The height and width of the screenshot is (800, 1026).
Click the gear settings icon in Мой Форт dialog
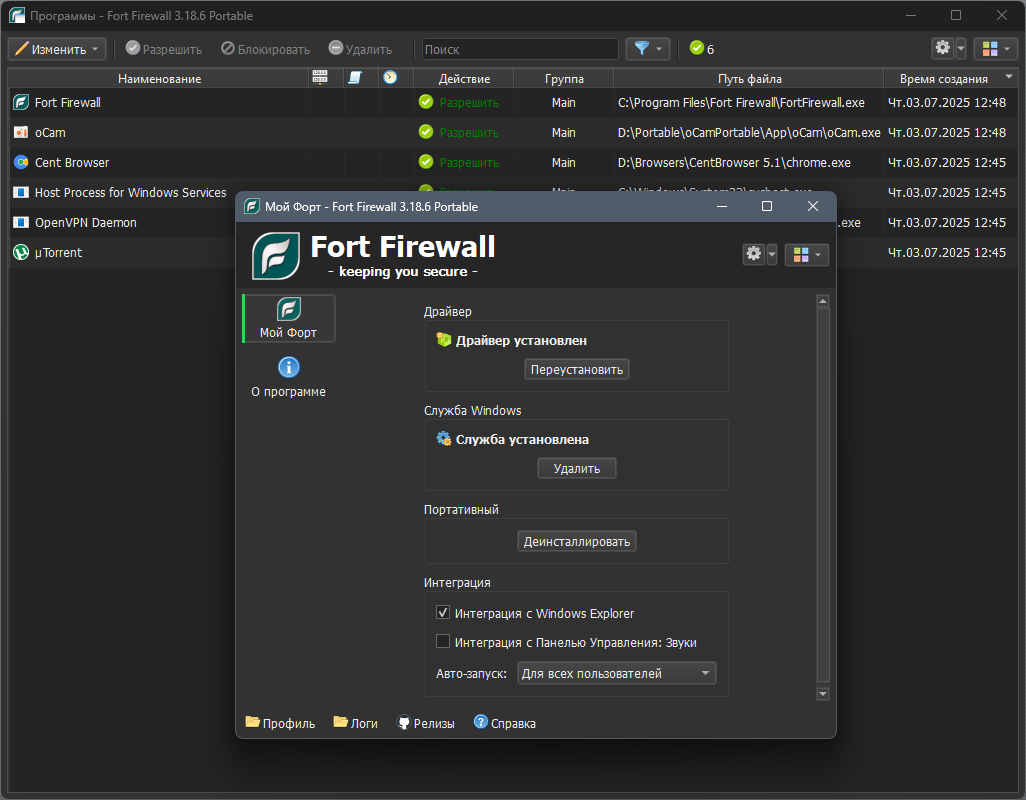point(754,254)
